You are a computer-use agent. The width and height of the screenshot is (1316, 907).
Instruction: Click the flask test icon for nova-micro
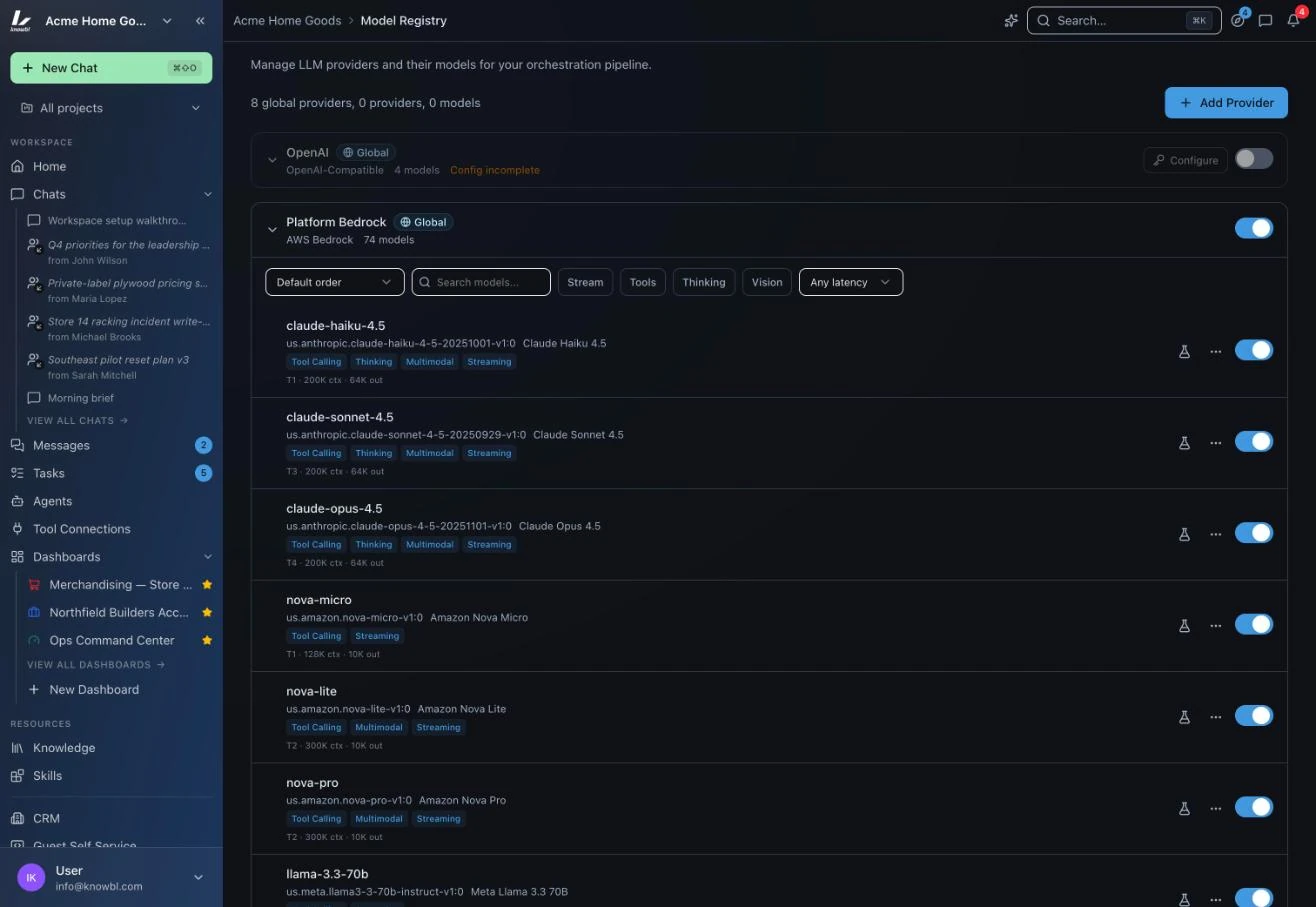point(1184,626)
